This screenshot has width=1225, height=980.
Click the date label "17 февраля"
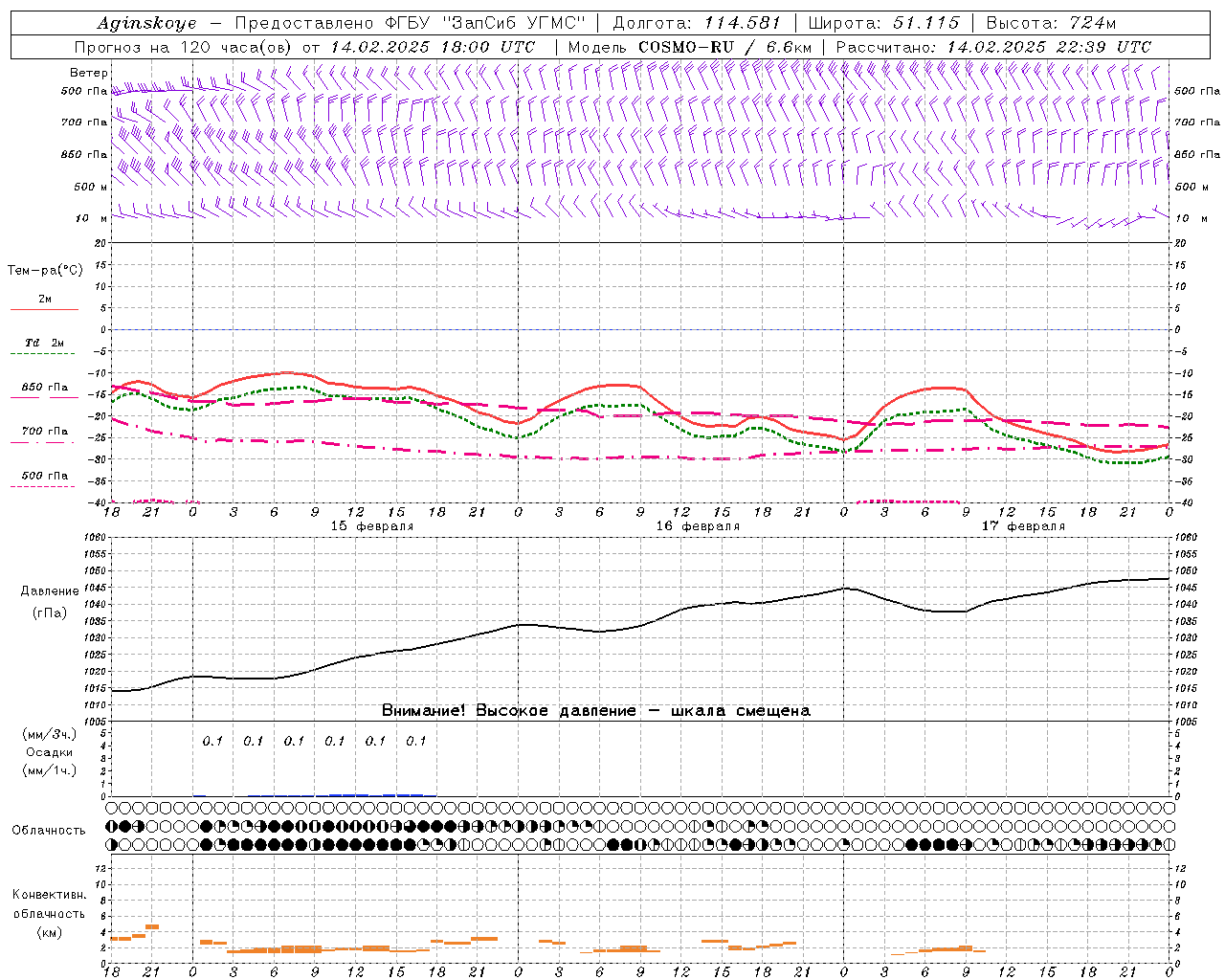pos(1023,526)
